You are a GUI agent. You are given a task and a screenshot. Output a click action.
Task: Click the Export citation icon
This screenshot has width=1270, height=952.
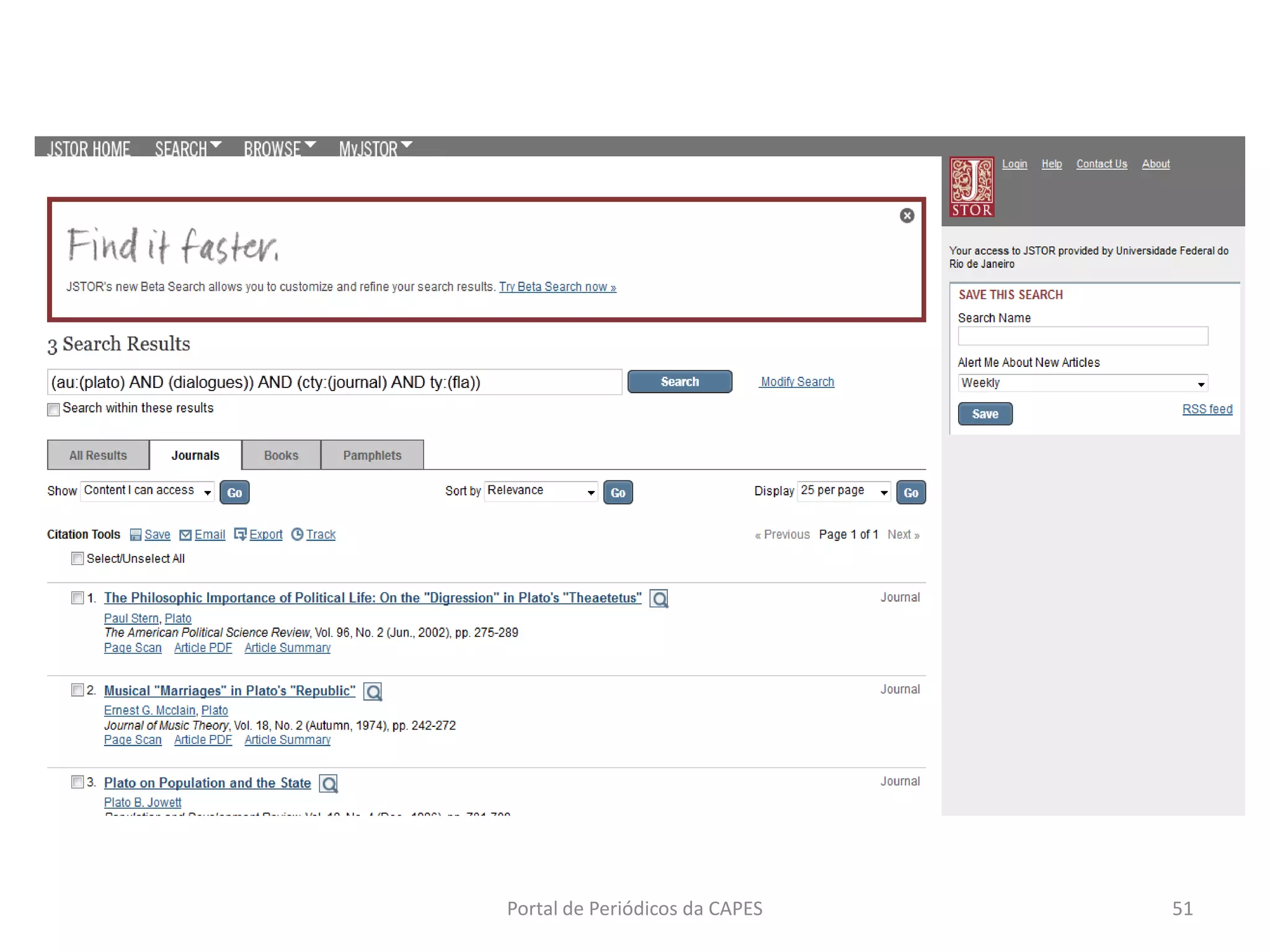[x=241, y=534]
